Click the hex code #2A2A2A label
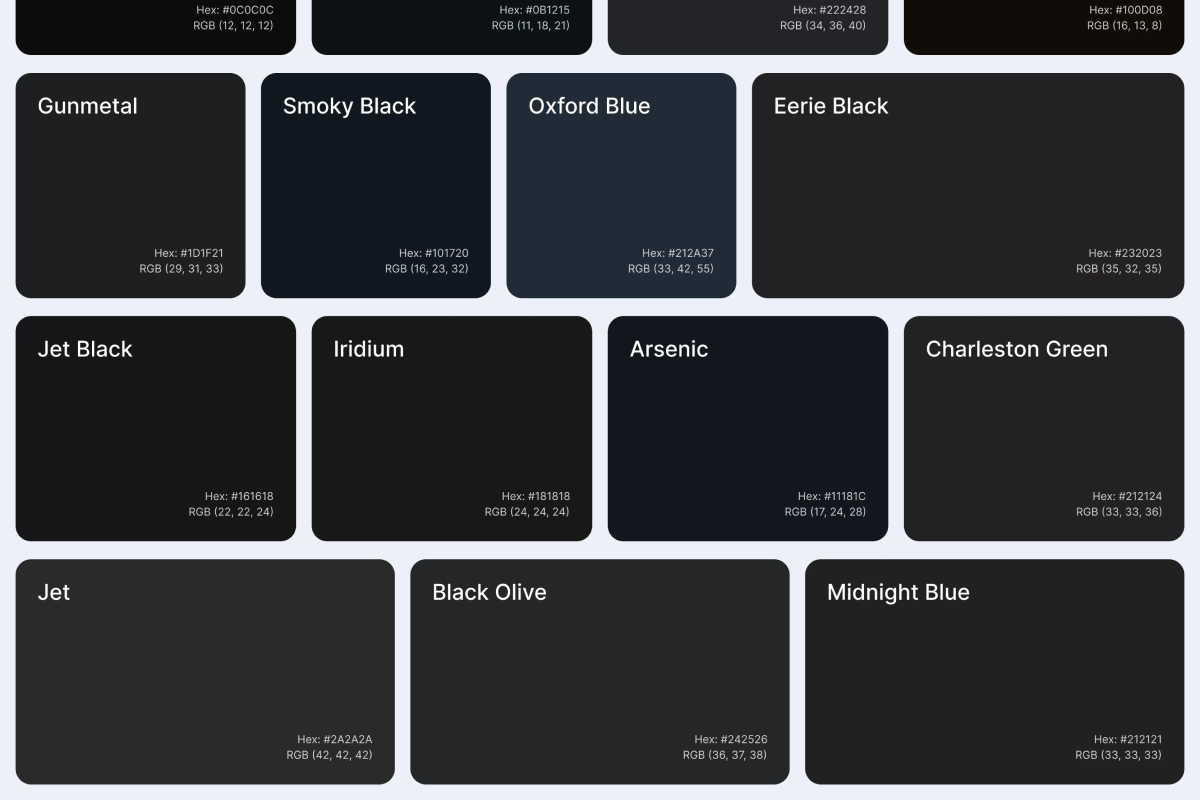The image size is (1200, 800). pyautogui.click(x=334, y=739)
